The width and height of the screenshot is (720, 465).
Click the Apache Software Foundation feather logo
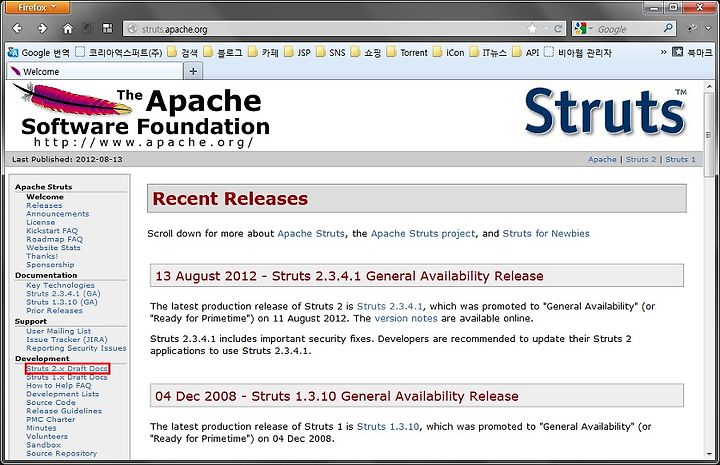point(141,115)
